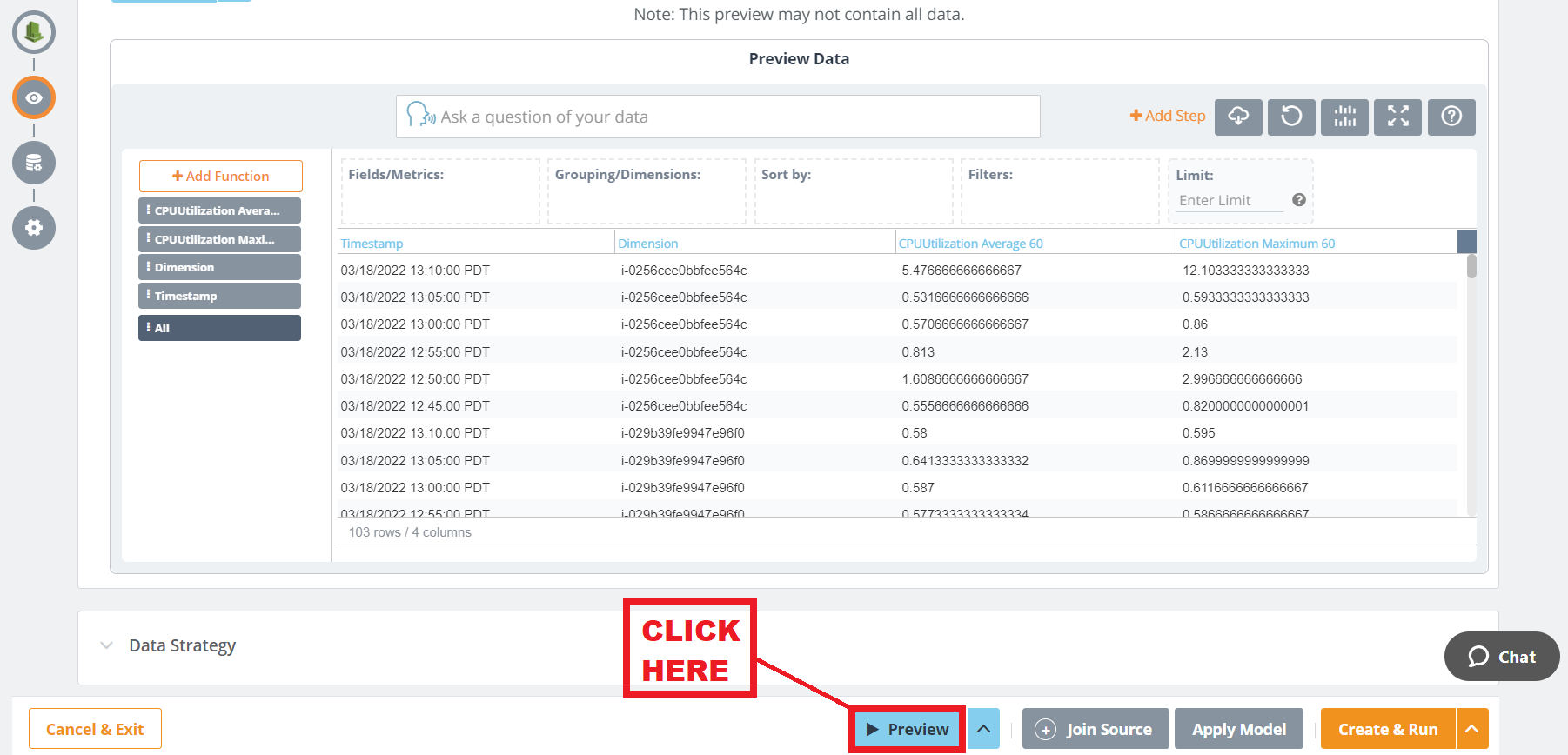This screenshot has height=755, width=1568.
Task: Select the eye preview step in sidebar
Action: [x=34, y=97]
